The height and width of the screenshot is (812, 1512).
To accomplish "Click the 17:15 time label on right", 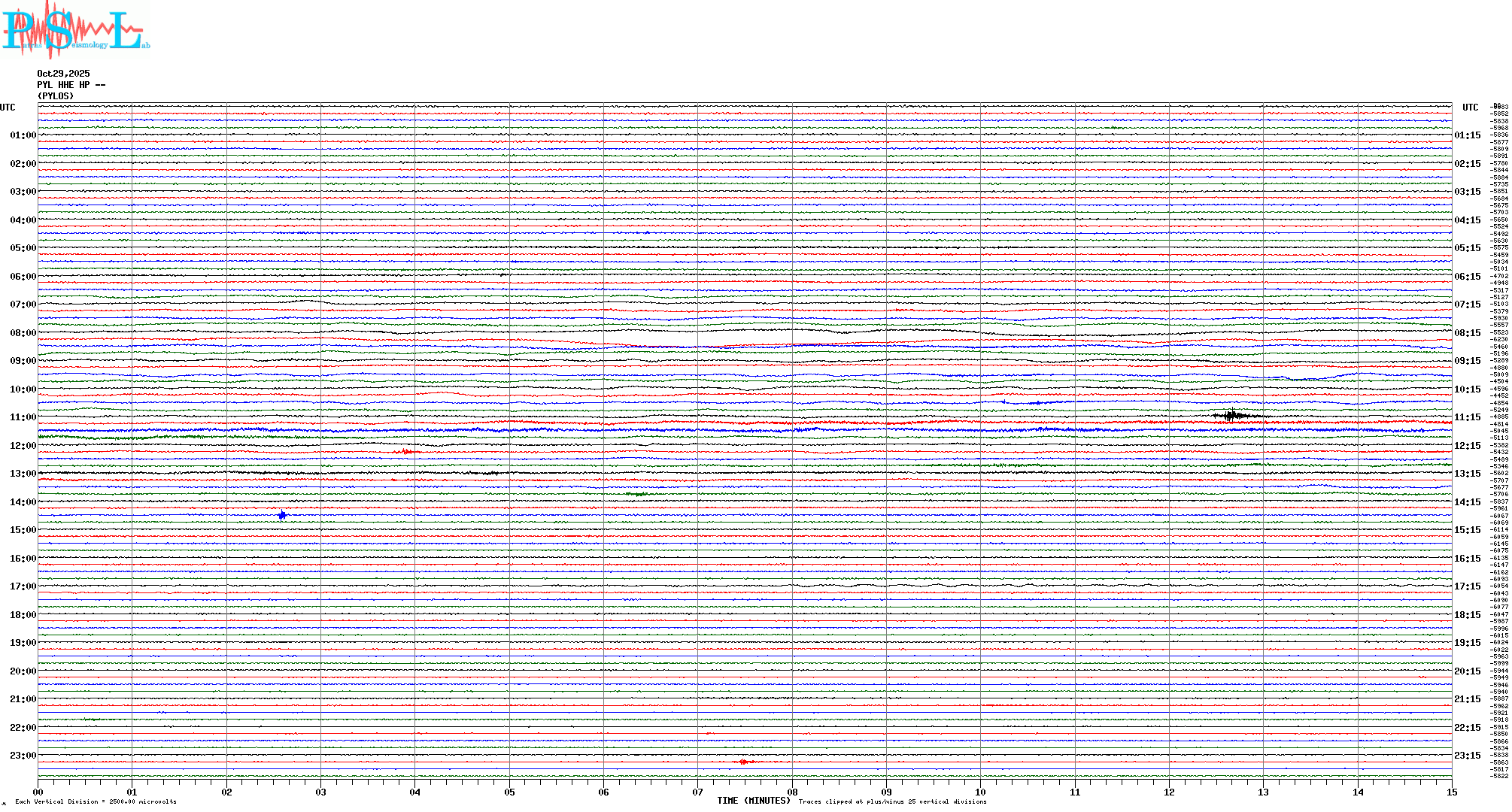I will click(1467, 586).
